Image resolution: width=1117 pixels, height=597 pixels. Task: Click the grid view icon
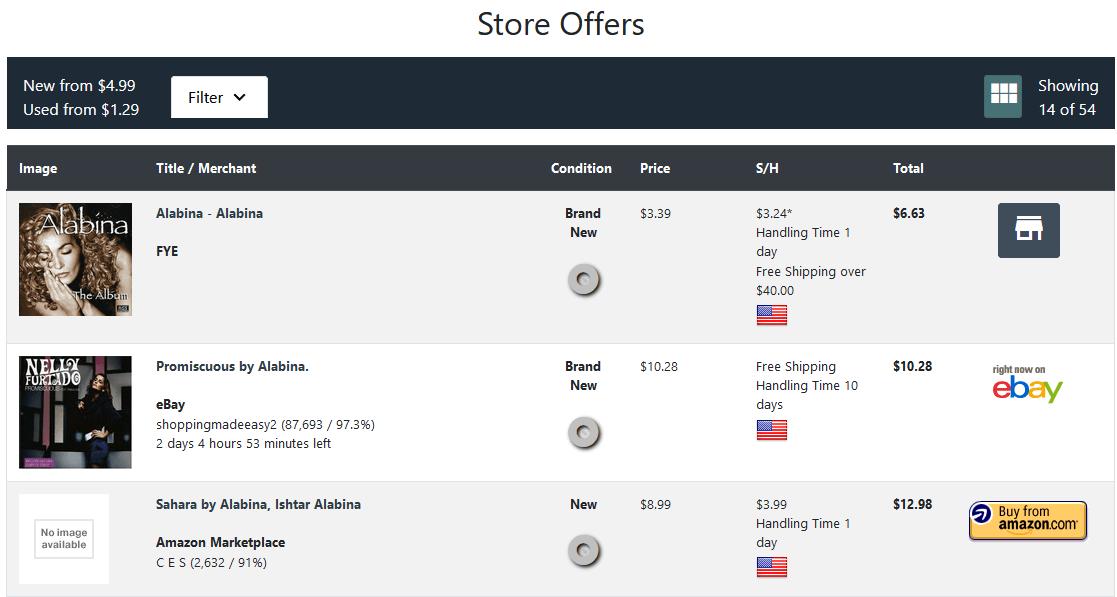(x=1003, y=96)
